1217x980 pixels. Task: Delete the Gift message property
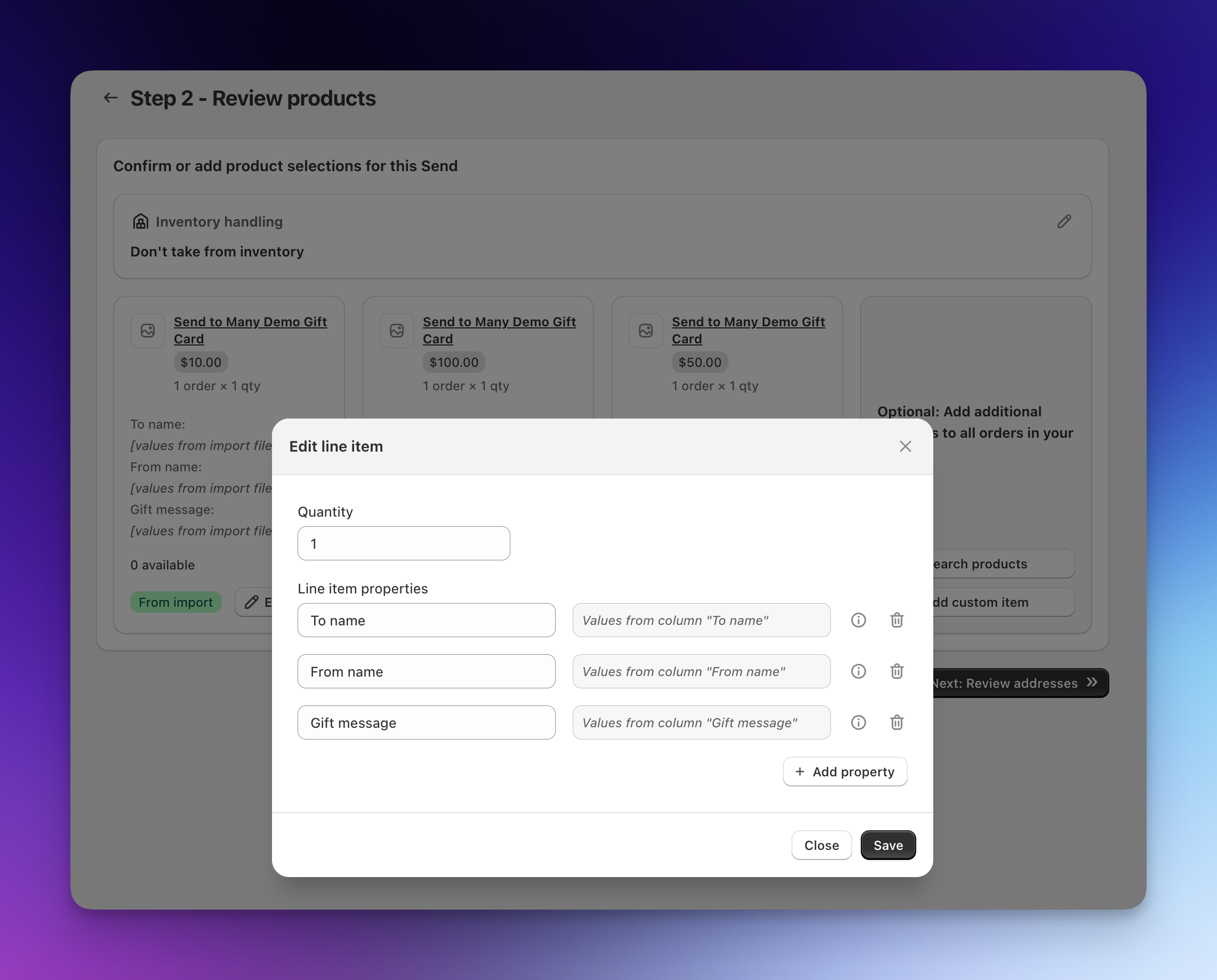(x=897, y=722)
